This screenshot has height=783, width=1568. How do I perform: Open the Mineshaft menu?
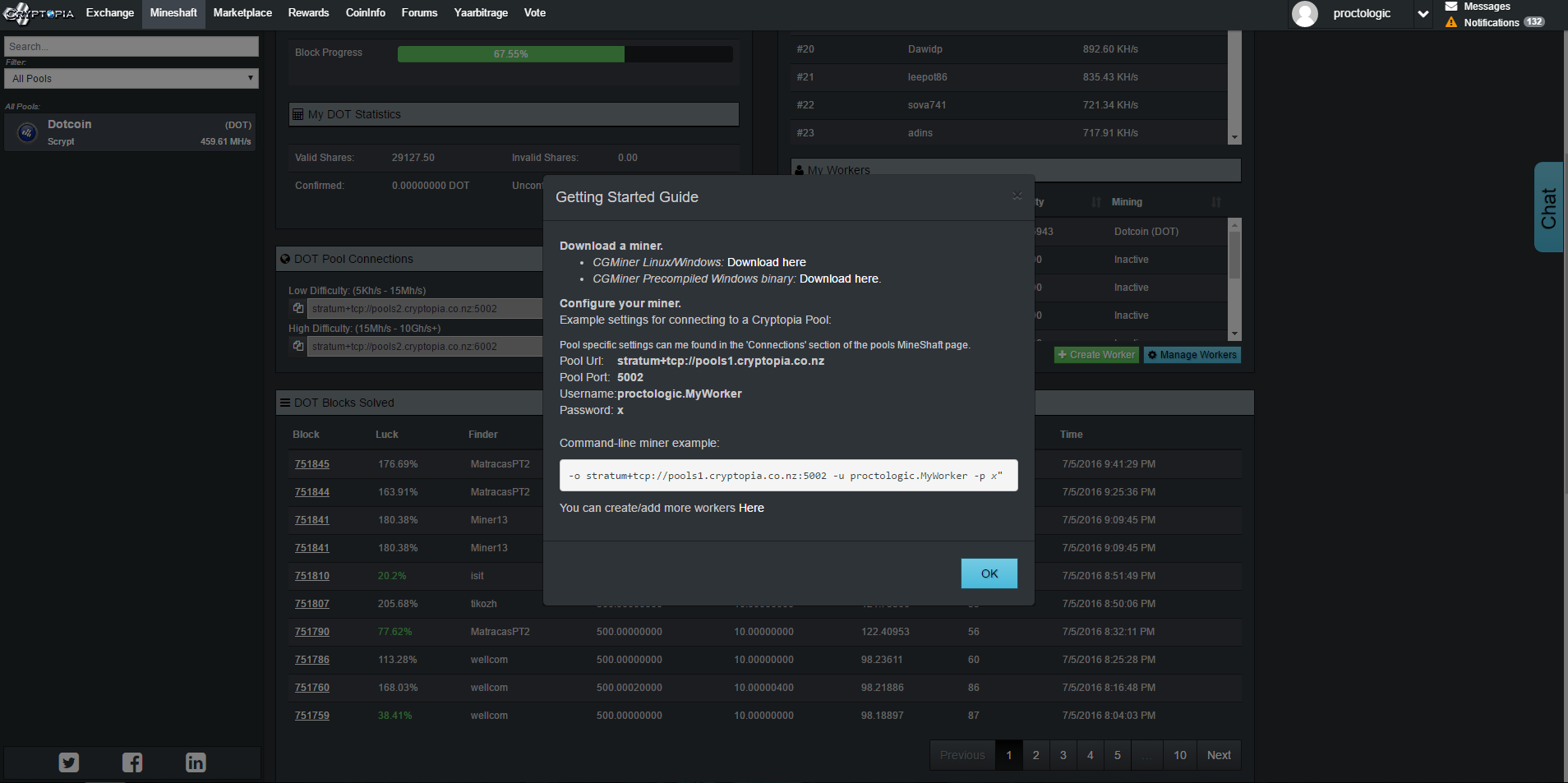coord(173,13)
